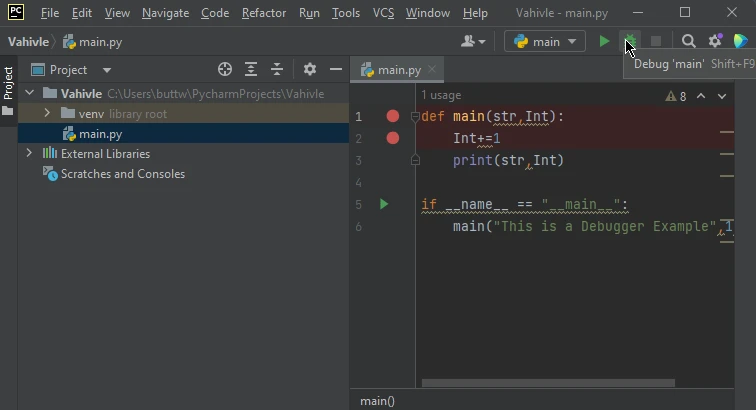Click the Scratches and Consoles clock icon
Image resolution: width=756 pixels, height=410 pixels.
pyautogui.click(x=50, y=174)
